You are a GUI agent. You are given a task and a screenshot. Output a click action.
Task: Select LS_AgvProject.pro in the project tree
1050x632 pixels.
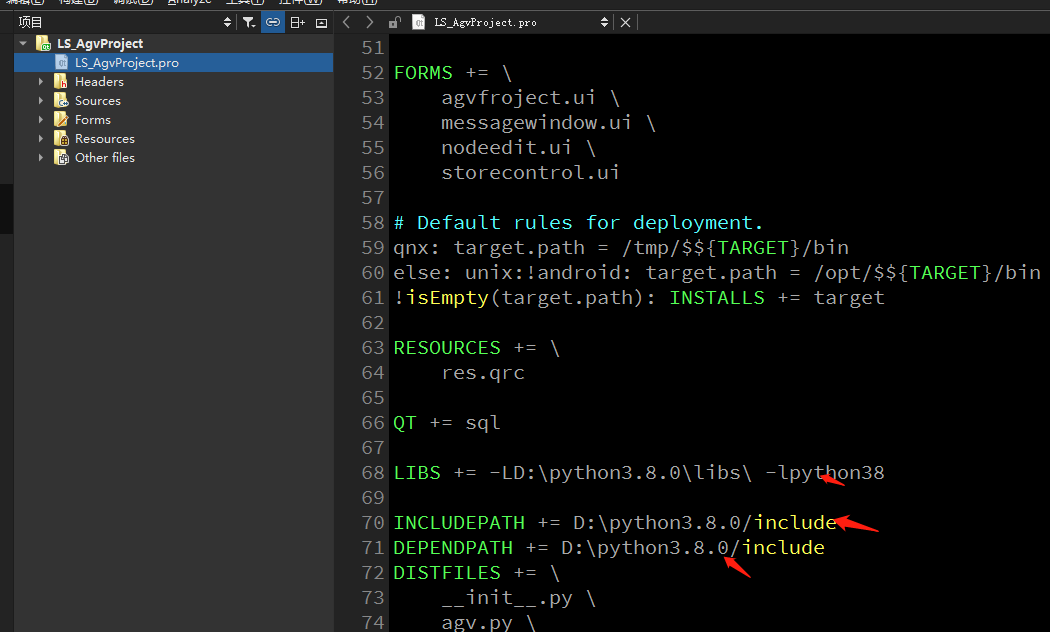point(127,63)
